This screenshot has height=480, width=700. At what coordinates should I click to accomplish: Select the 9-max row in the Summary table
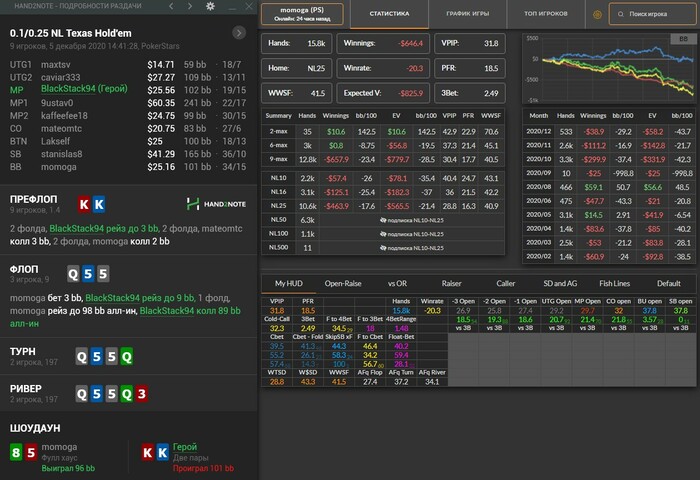click(383, 159)
